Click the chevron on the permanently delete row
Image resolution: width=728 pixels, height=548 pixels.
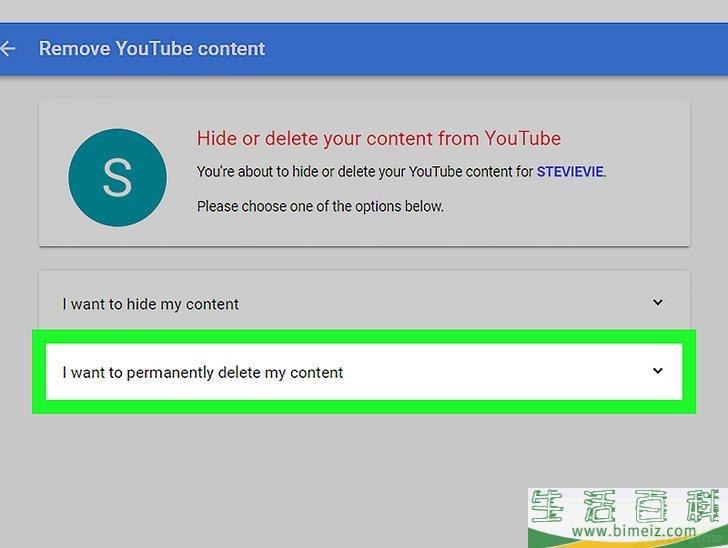tap(657, 371)
